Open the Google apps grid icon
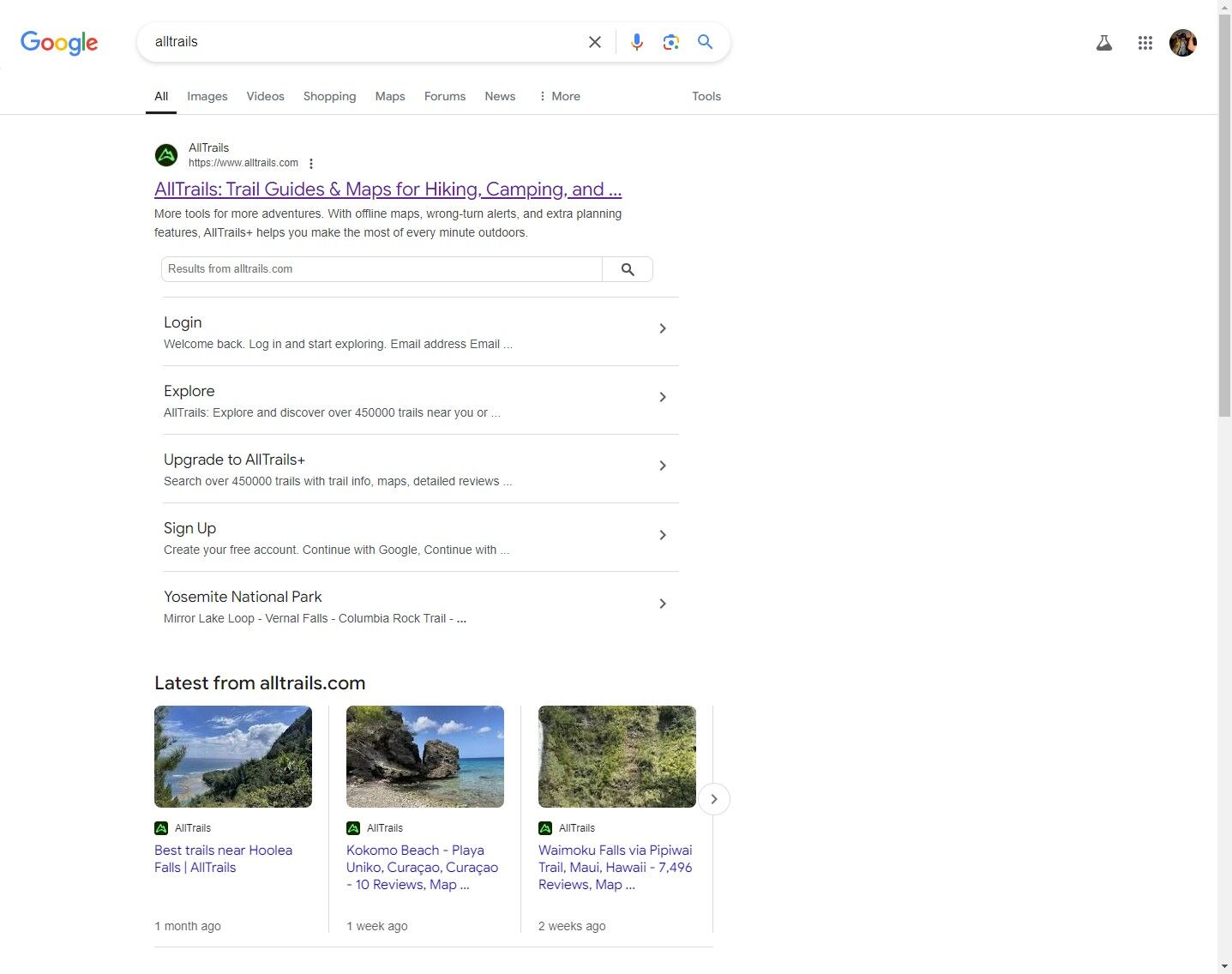 [1145, 43]
